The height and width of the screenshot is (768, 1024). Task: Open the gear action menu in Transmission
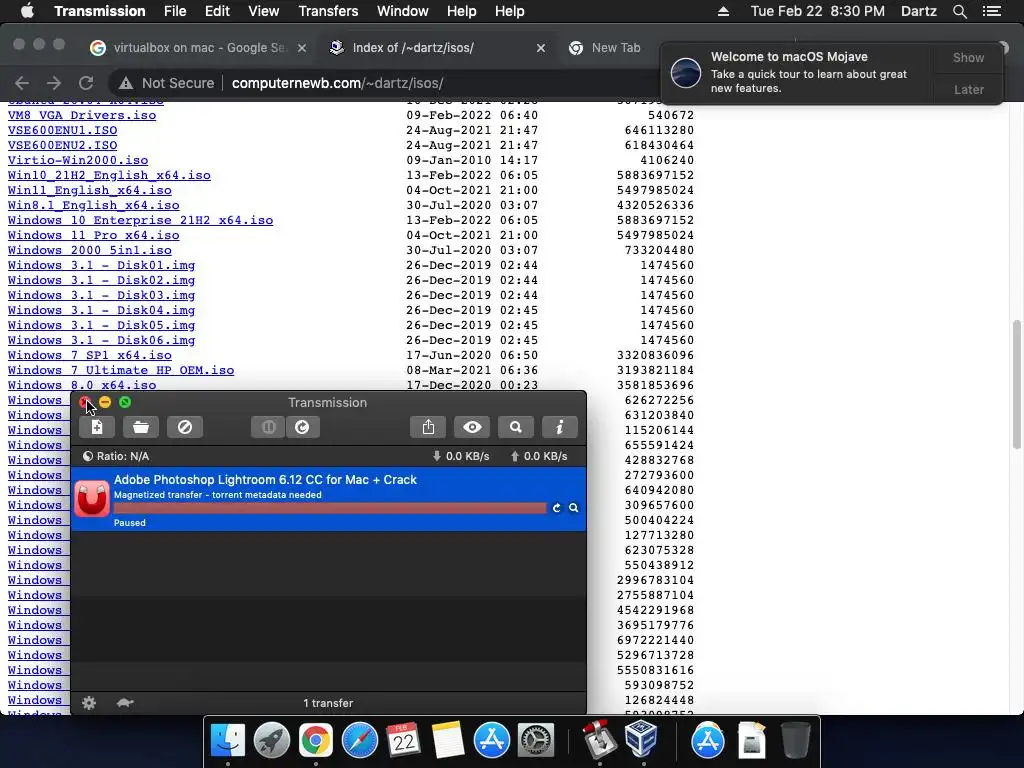89,703
